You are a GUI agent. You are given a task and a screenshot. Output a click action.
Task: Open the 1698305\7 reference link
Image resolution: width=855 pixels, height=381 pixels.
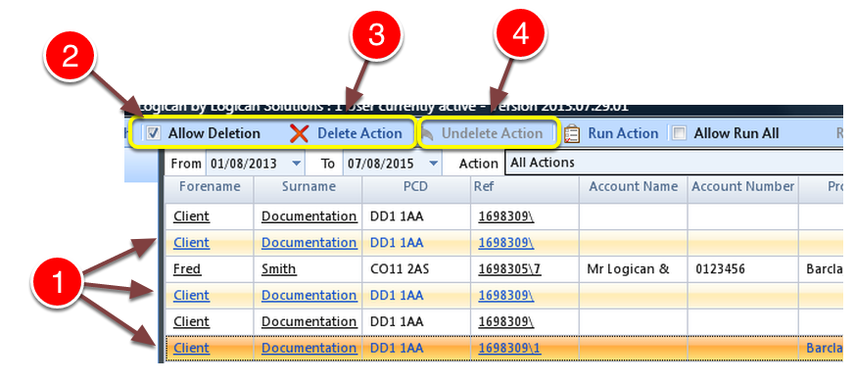510,269
